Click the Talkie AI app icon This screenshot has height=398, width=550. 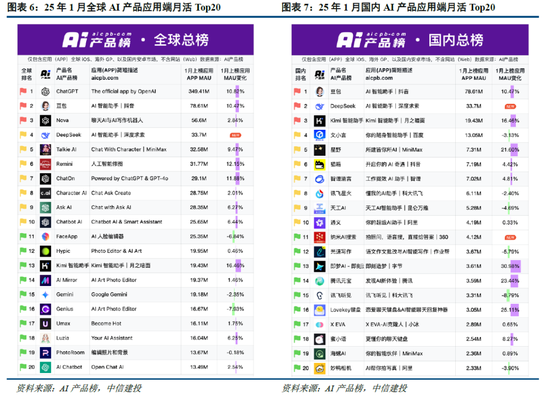[x=45, y=149]
